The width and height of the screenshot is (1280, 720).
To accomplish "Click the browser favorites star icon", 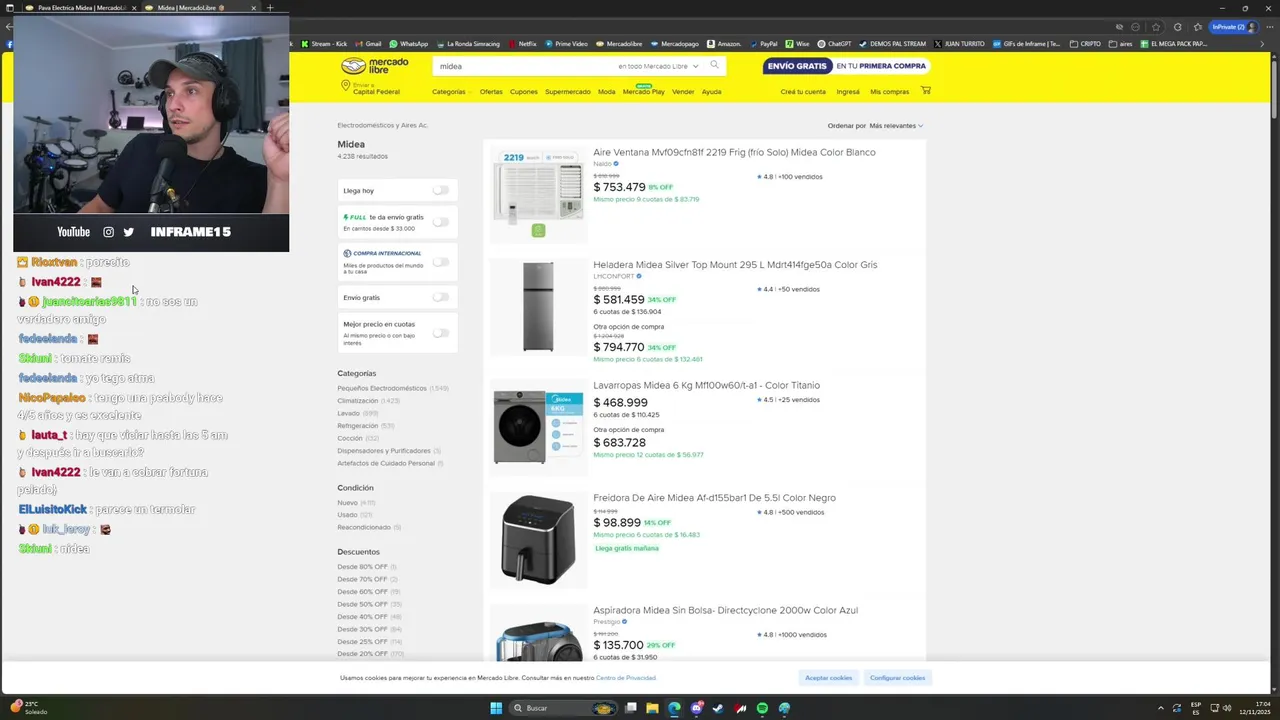I will click(x=1156, y=27).
